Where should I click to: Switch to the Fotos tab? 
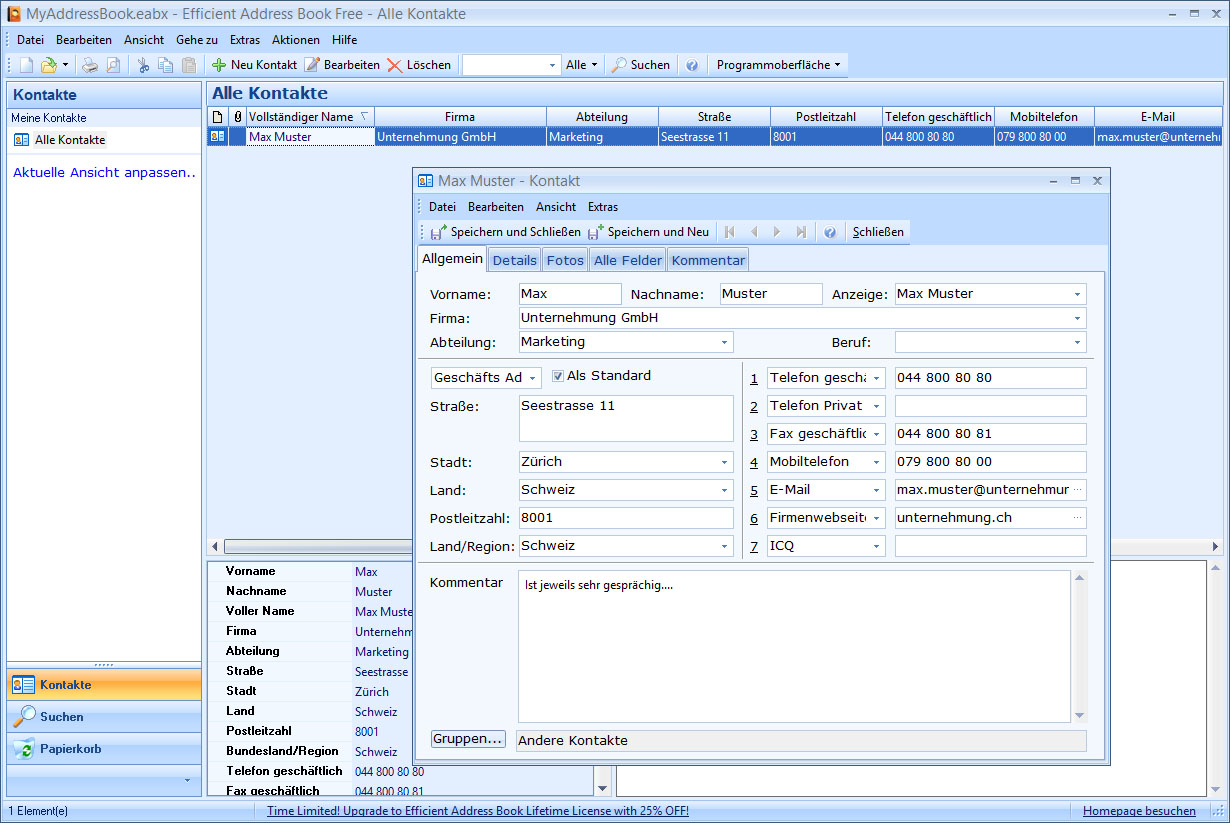point(565,260)
